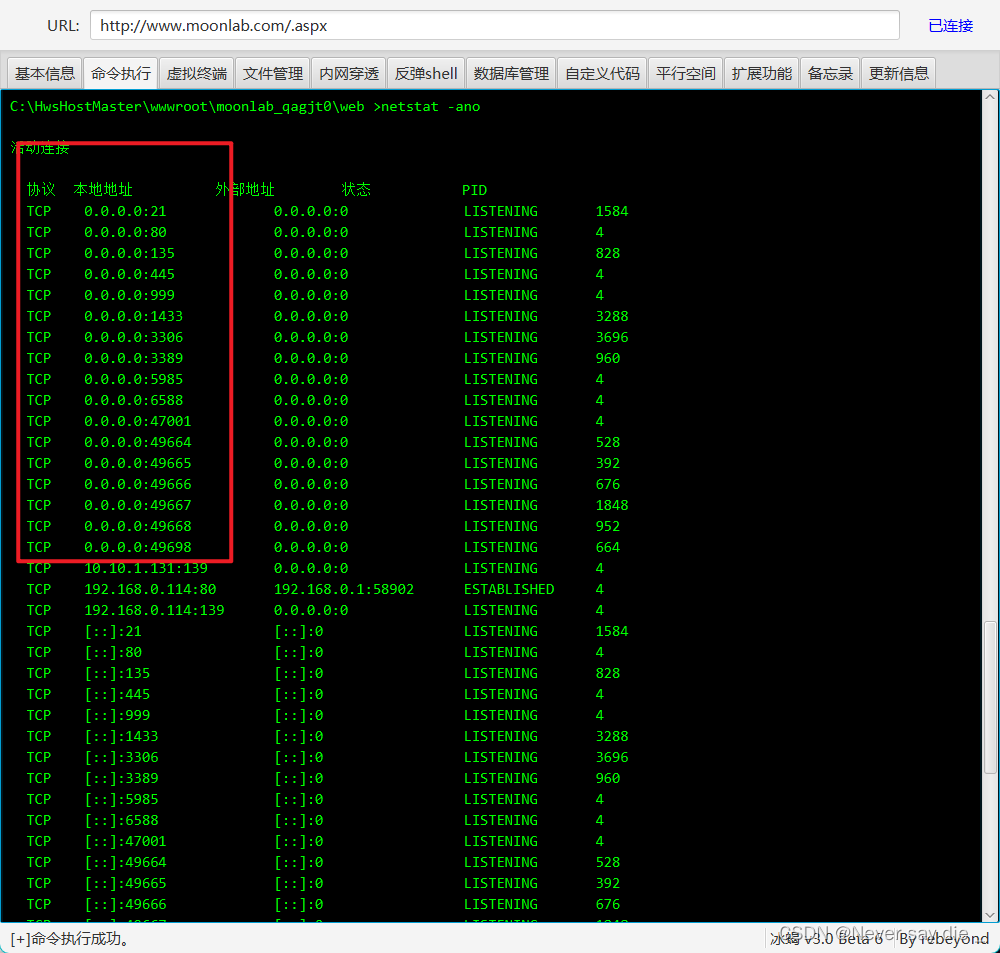This screenshot has width=1000, height=953.
Task: Click the 状态 column header
Action: pos(356,189)
